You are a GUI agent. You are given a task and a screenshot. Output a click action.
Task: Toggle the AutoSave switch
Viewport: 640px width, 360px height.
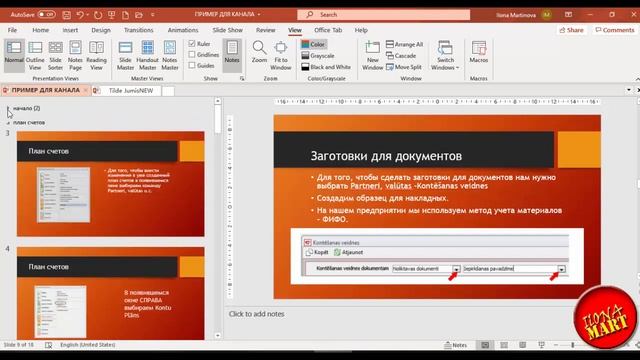coord(47,14)
